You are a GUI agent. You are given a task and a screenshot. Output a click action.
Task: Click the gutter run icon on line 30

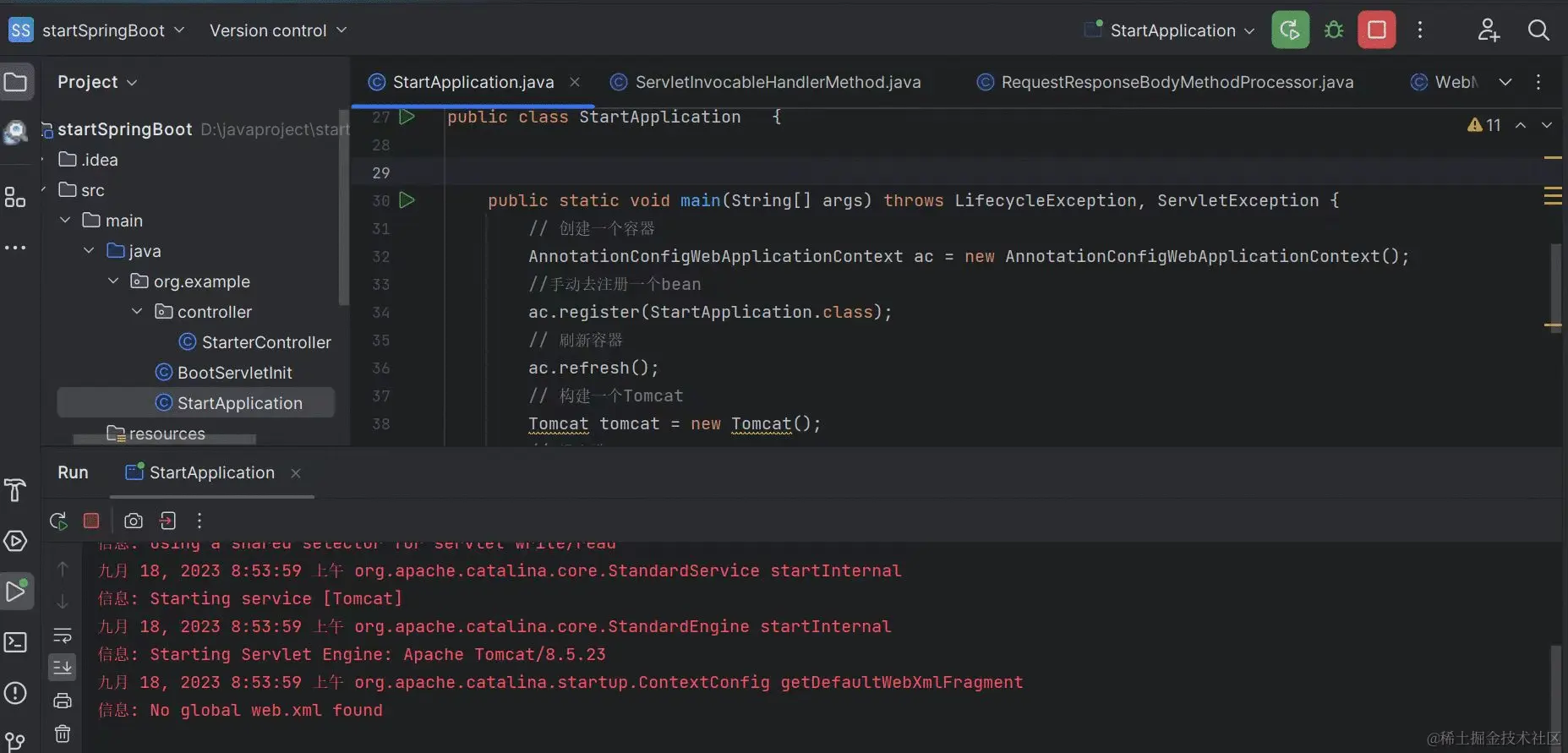(x=407, y=200)
